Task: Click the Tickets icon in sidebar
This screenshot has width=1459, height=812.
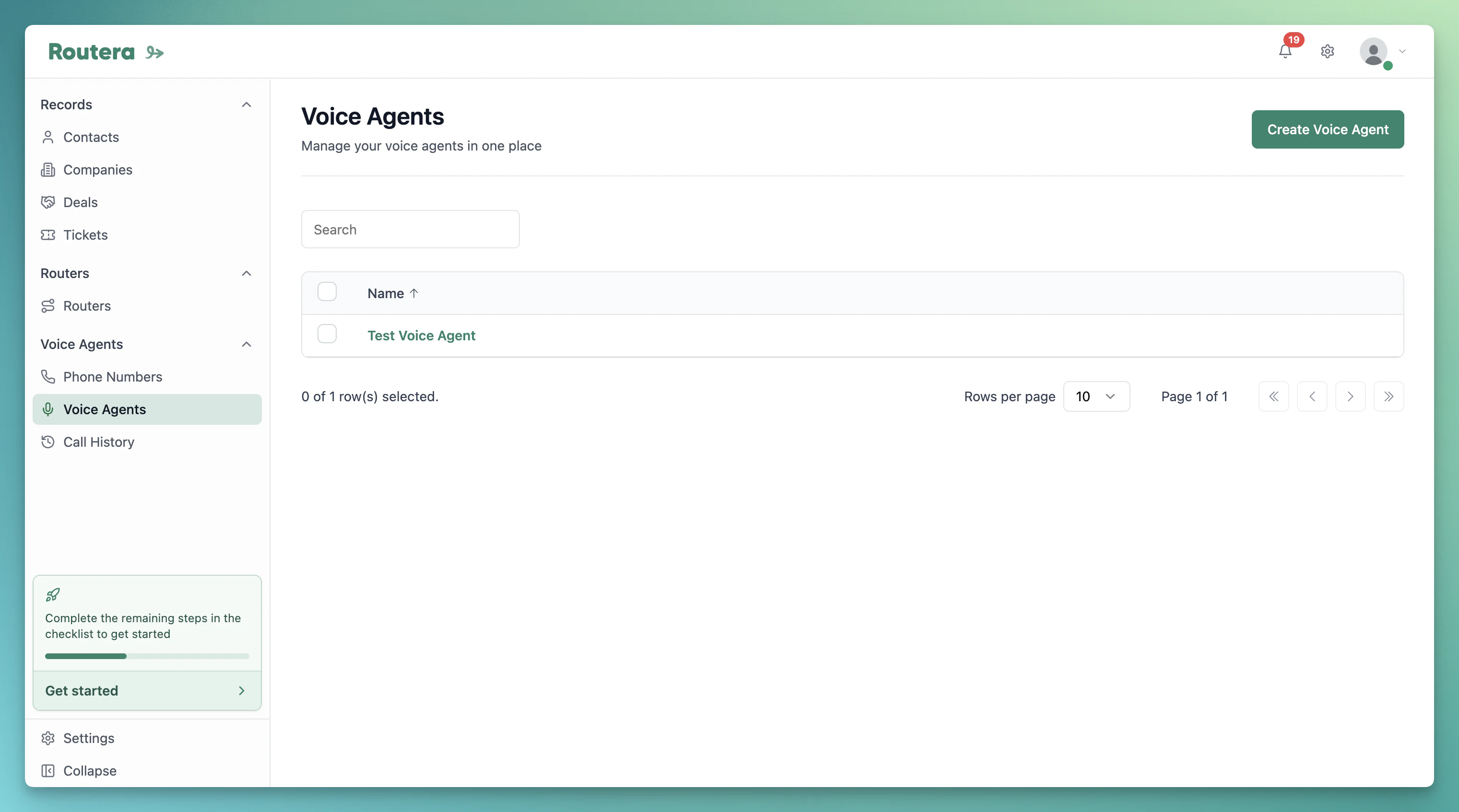Action: [x=48, y=235]
